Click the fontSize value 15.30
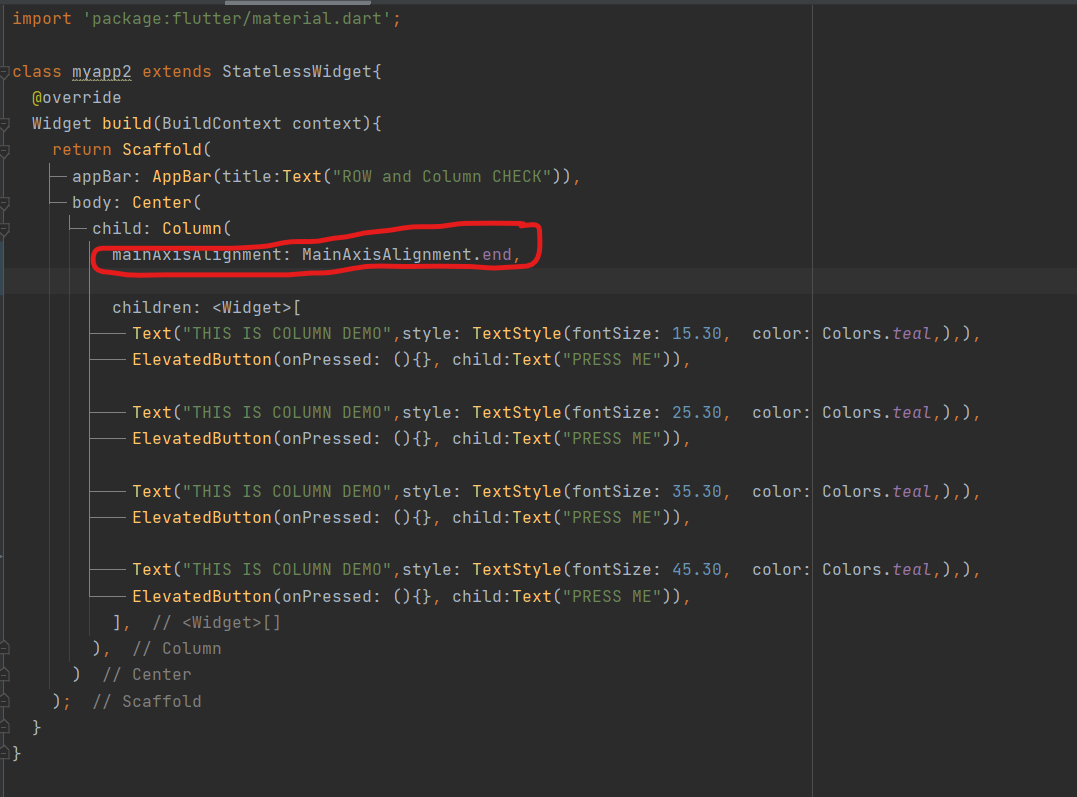Image resolution: width=1077 pixels, height=797 pixels. (x=696, y=334)
